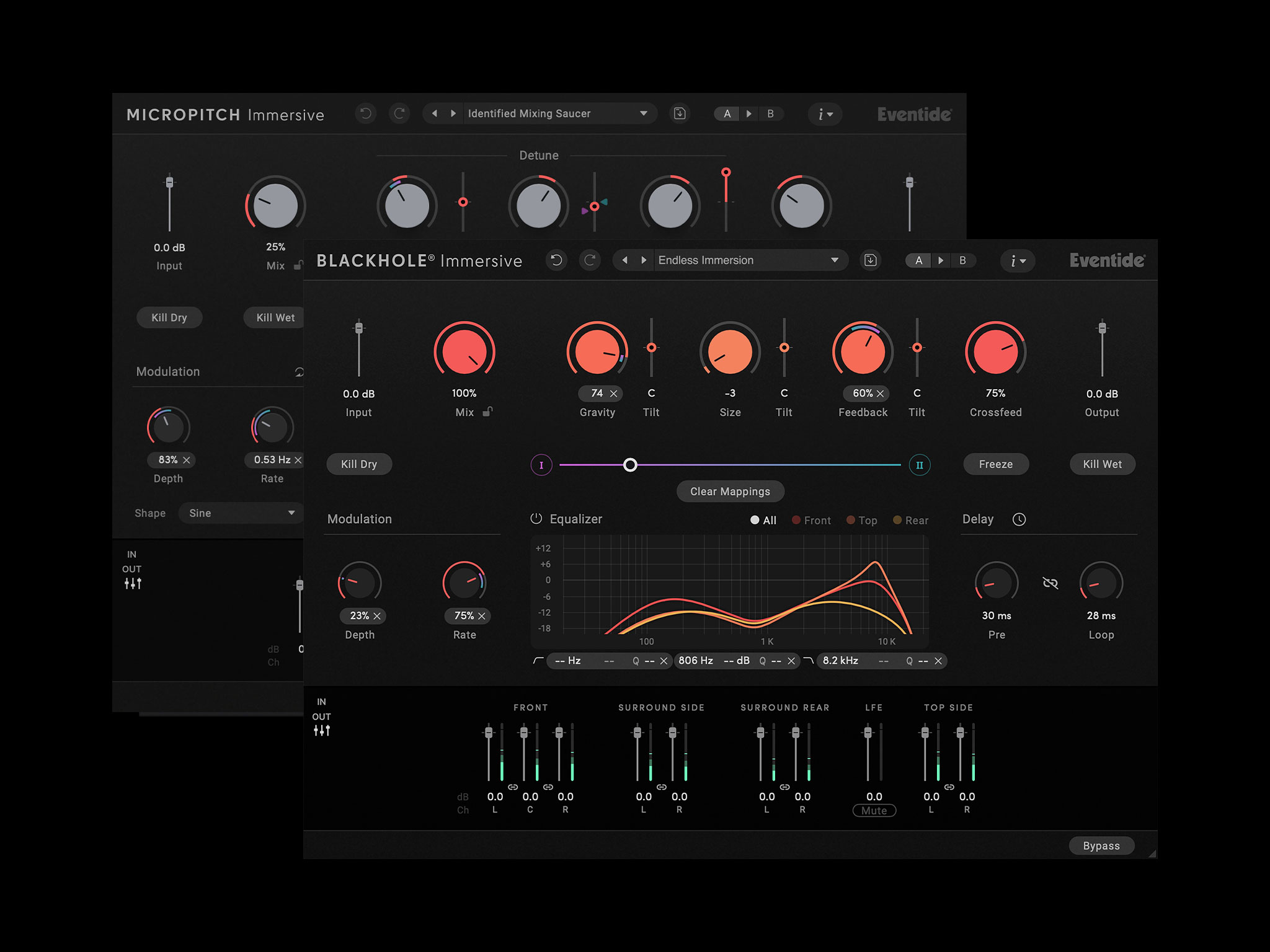Select the Front equalizer channel group

811,521
